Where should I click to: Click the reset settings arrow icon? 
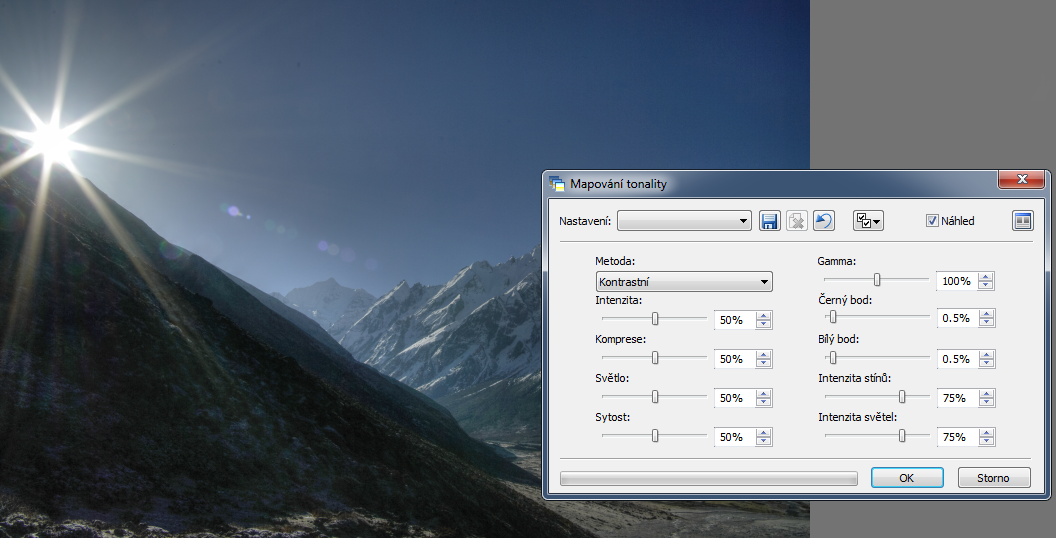[x=824, y=221]
